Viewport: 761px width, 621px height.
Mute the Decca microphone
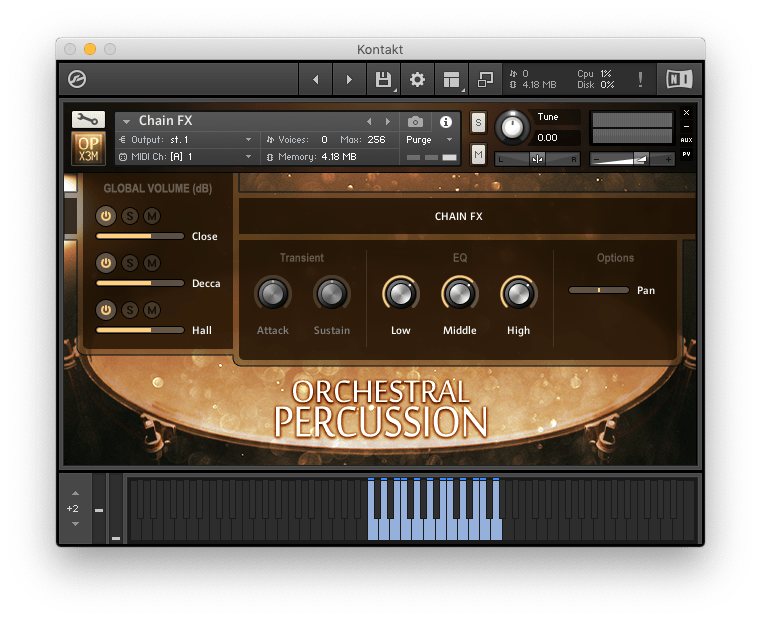click(x=152, y=263)
